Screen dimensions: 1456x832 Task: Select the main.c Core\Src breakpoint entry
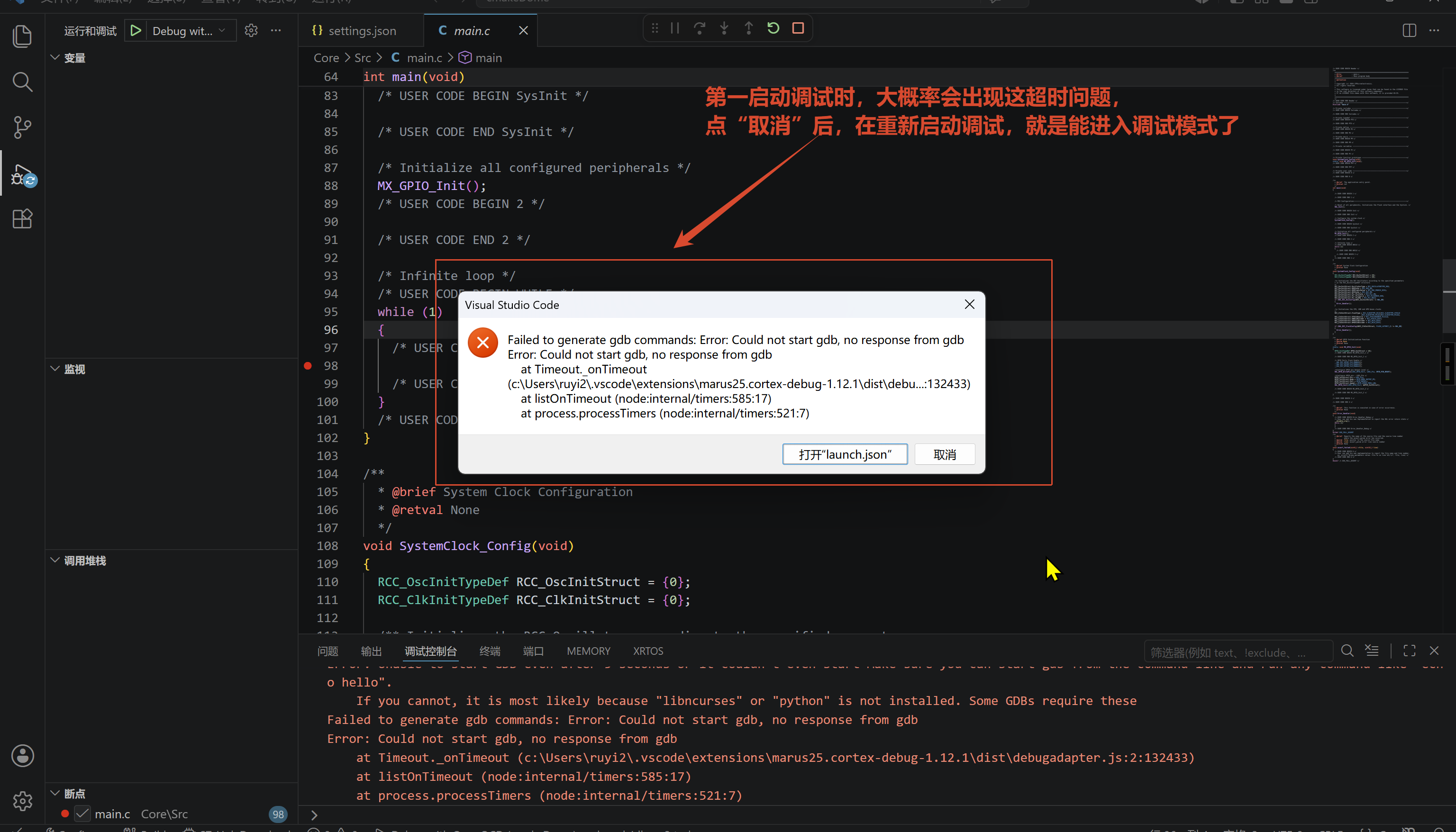click(172, 814)
